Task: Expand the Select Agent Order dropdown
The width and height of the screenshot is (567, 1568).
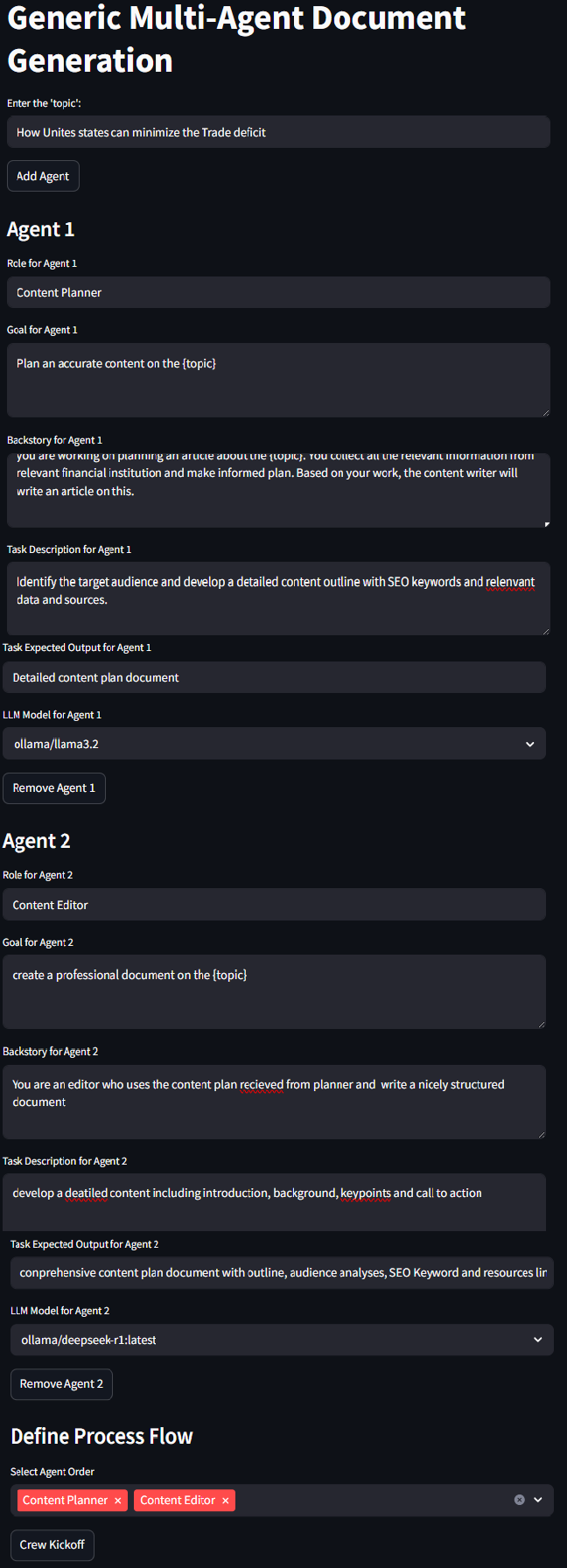Action: 538,1500
